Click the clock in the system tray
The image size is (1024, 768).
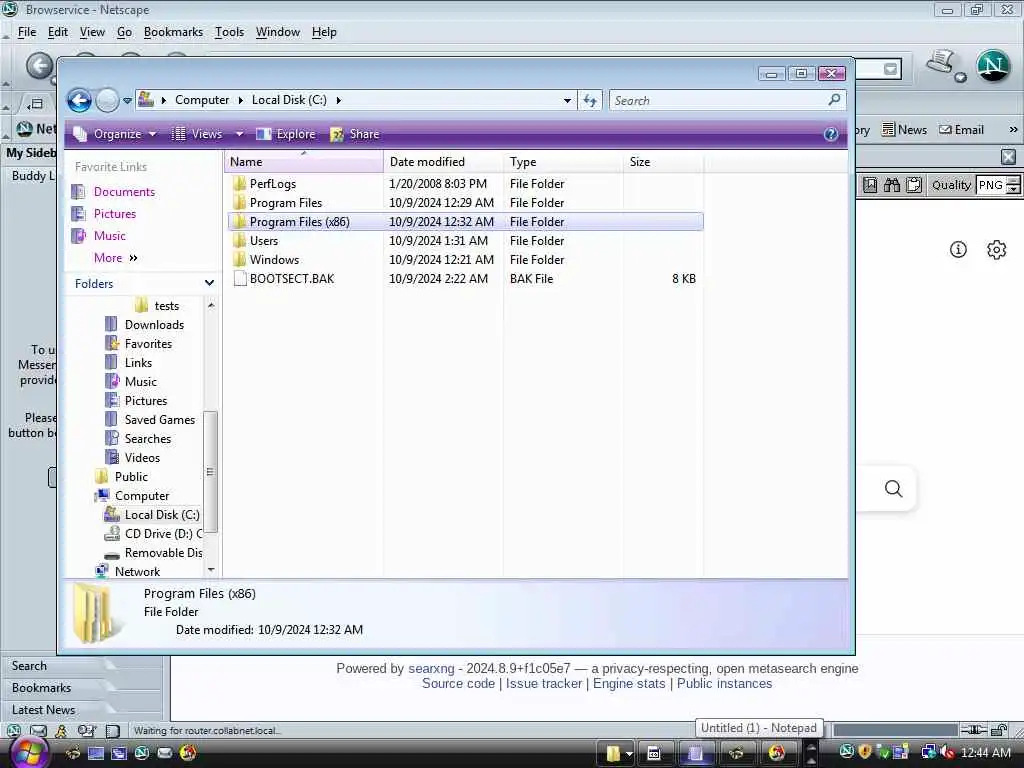985,753
